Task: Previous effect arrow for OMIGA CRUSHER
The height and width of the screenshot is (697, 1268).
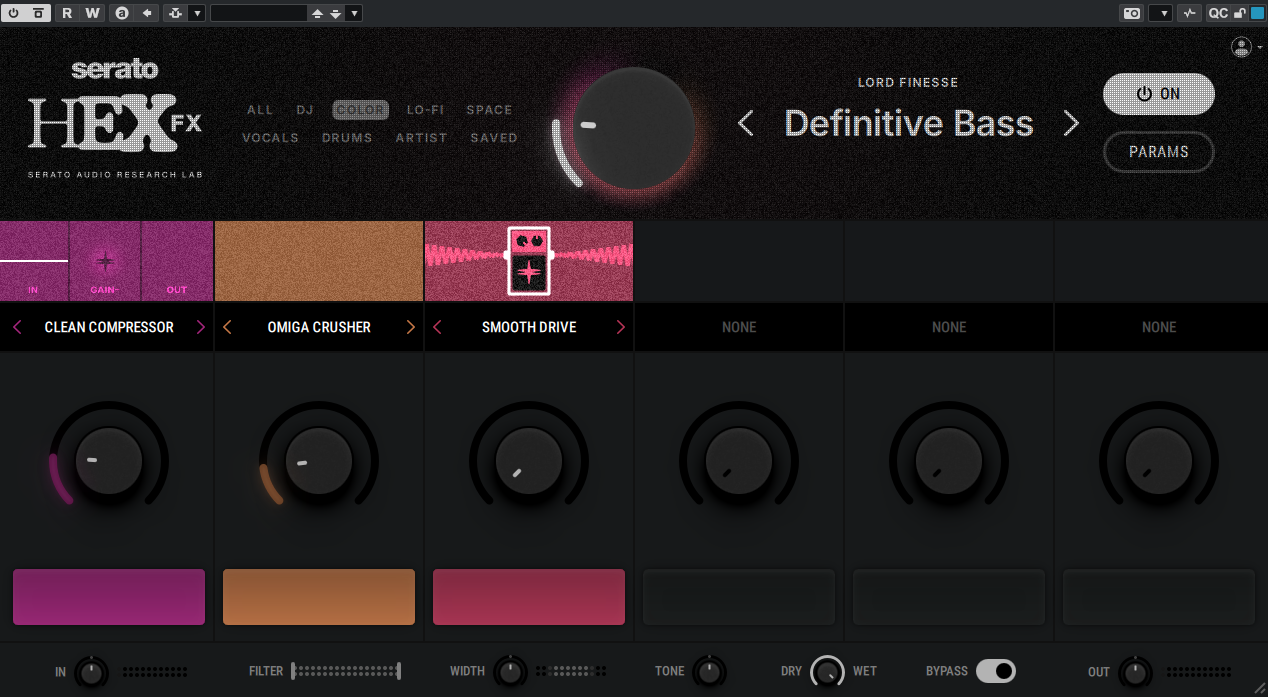Action: 227,327
